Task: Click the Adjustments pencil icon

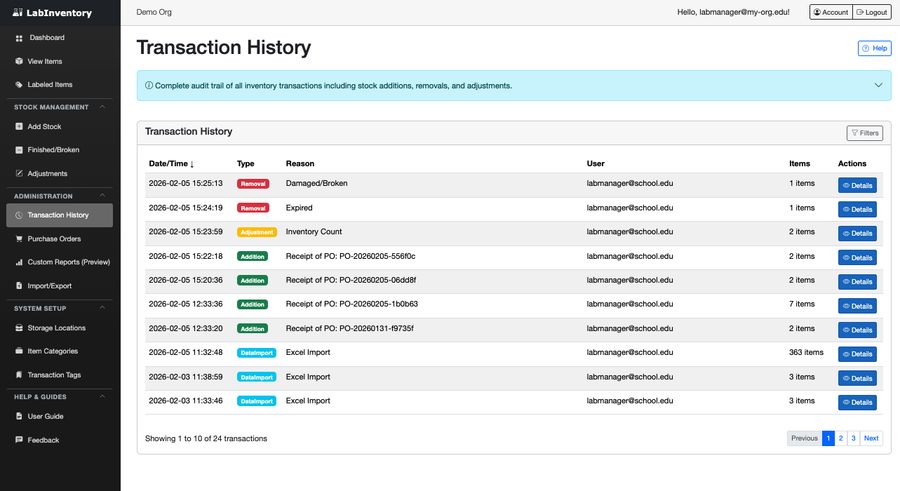Action: click(x=19, y=173)
